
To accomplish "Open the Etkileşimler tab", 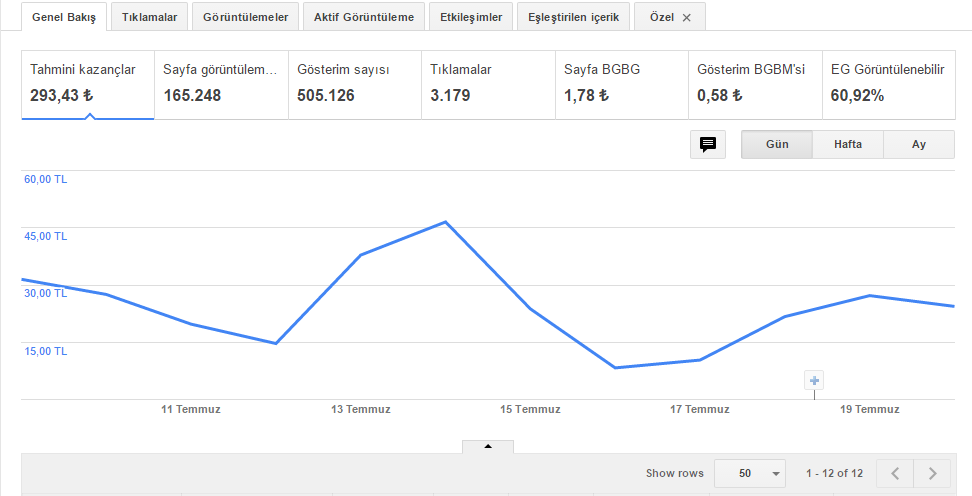I will (471, 17).
